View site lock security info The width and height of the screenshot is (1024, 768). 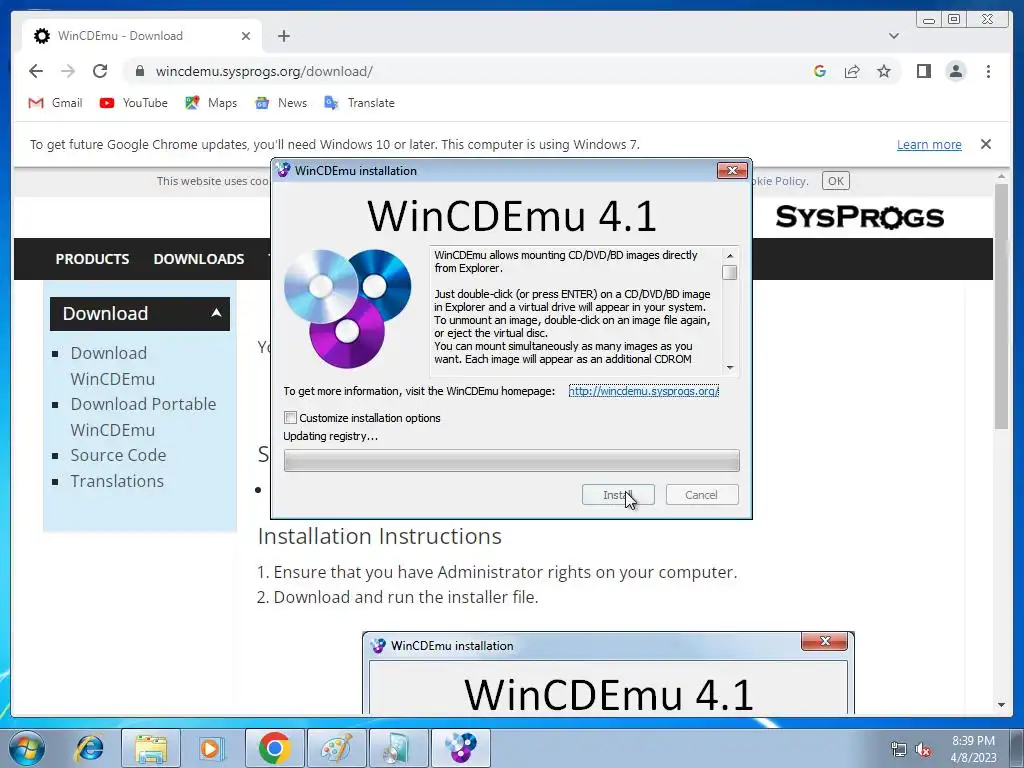coord(139,71)
